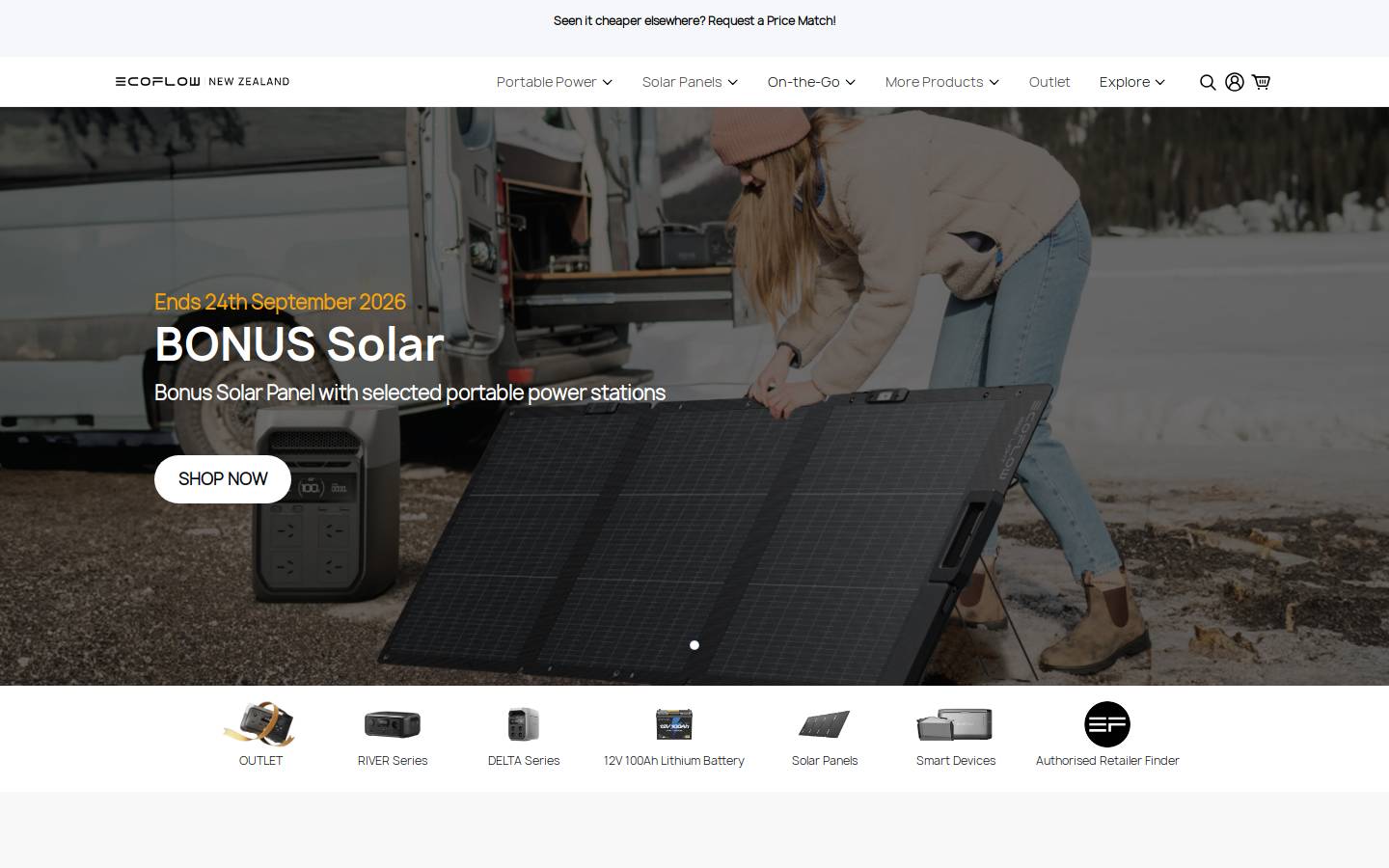Go to the Outlet navigation item
Screen dimensions: 1389x868
pos(1049,82)
